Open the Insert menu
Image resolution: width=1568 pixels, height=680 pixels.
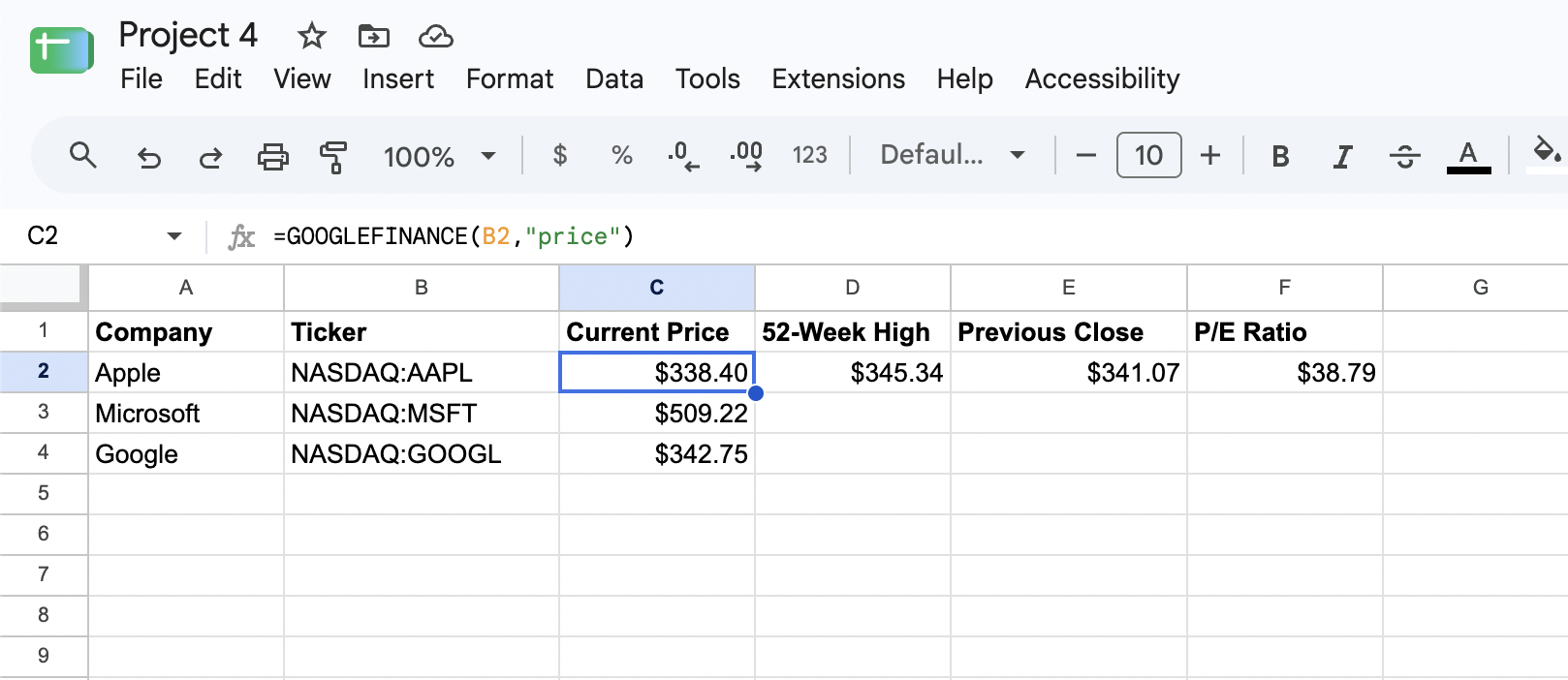[398, 78]
